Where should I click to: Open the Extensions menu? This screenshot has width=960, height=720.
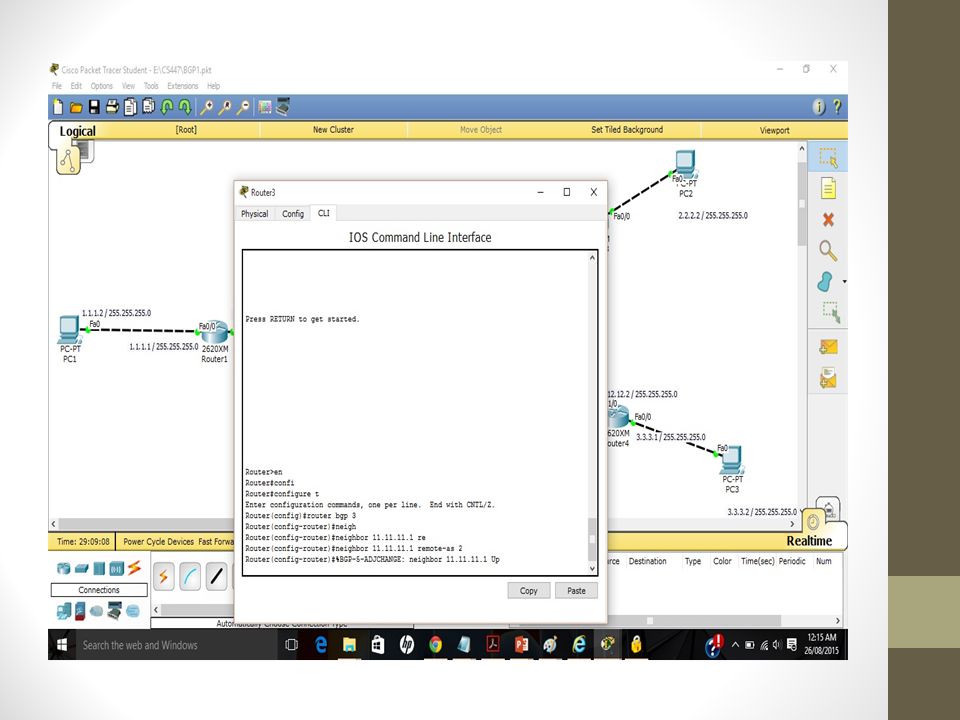click(182, 86)
